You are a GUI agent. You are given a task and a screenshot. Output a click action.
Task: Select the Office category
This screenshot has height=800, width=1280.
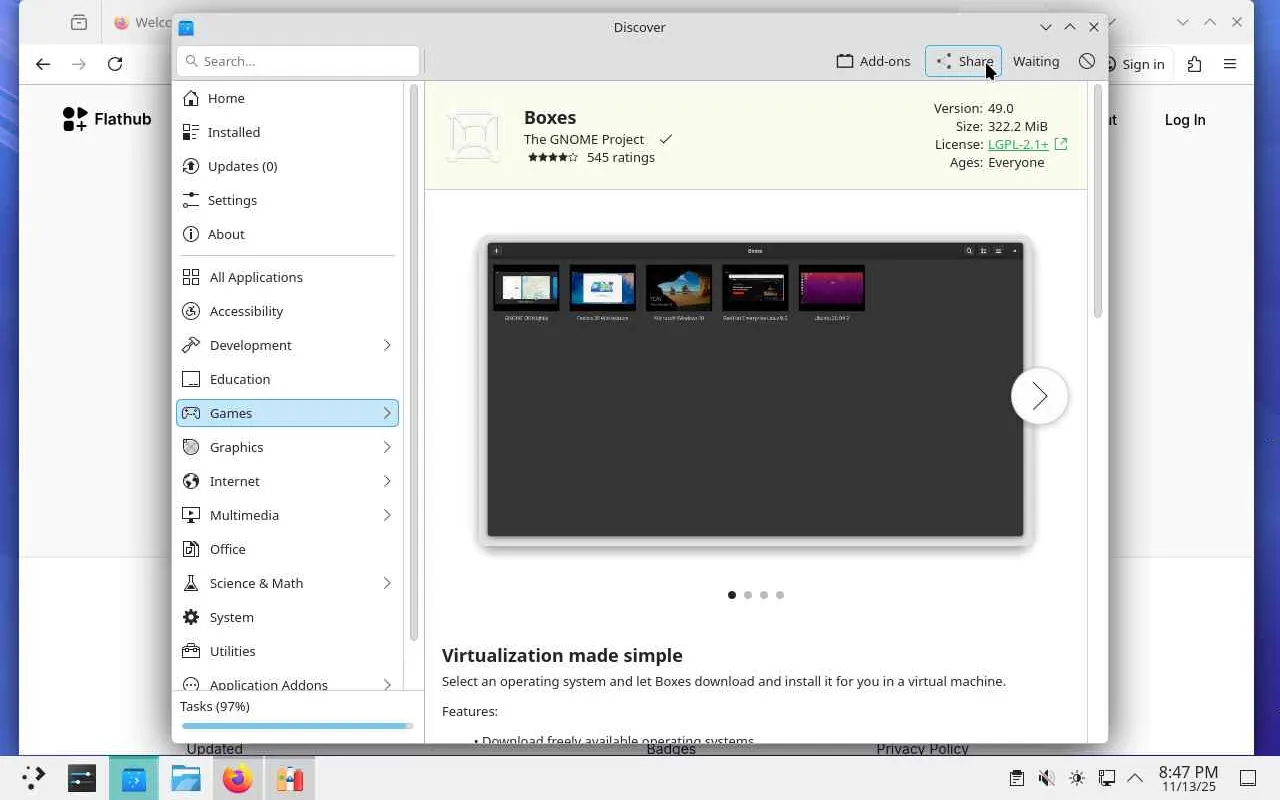(x=288, y=549)
